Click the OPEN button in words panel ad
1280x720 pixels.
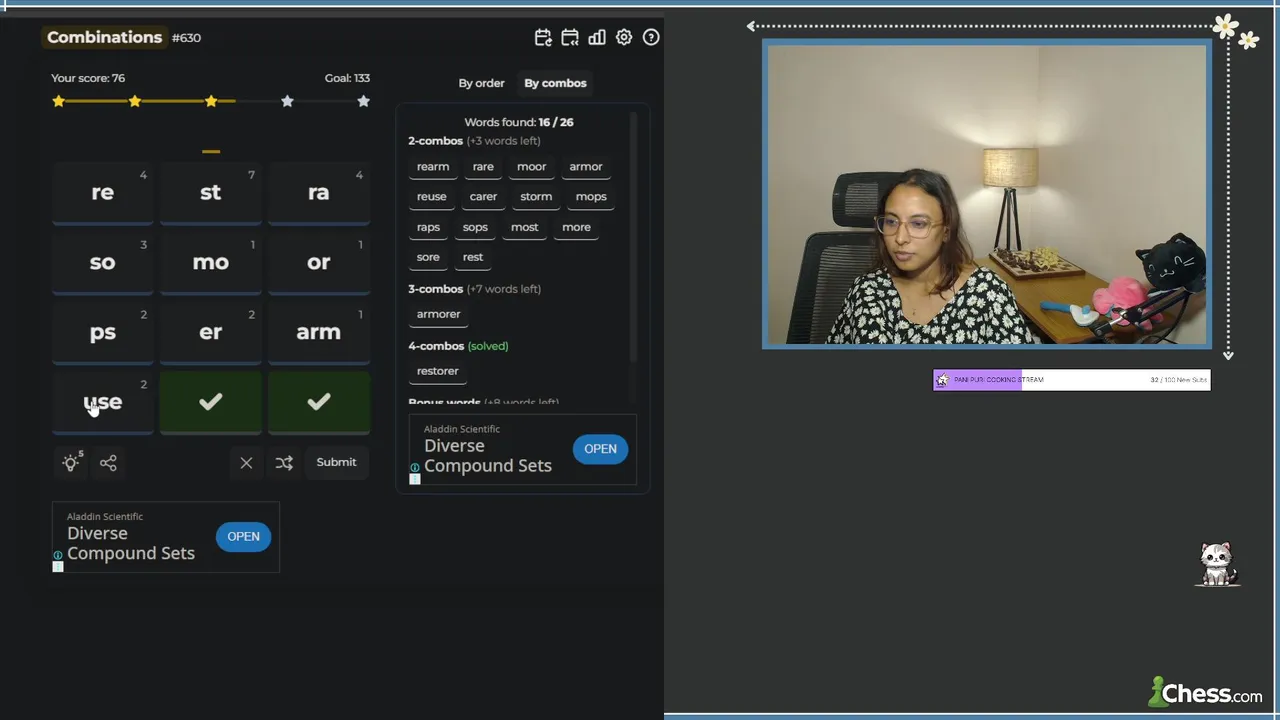click(x=600, y=449)
